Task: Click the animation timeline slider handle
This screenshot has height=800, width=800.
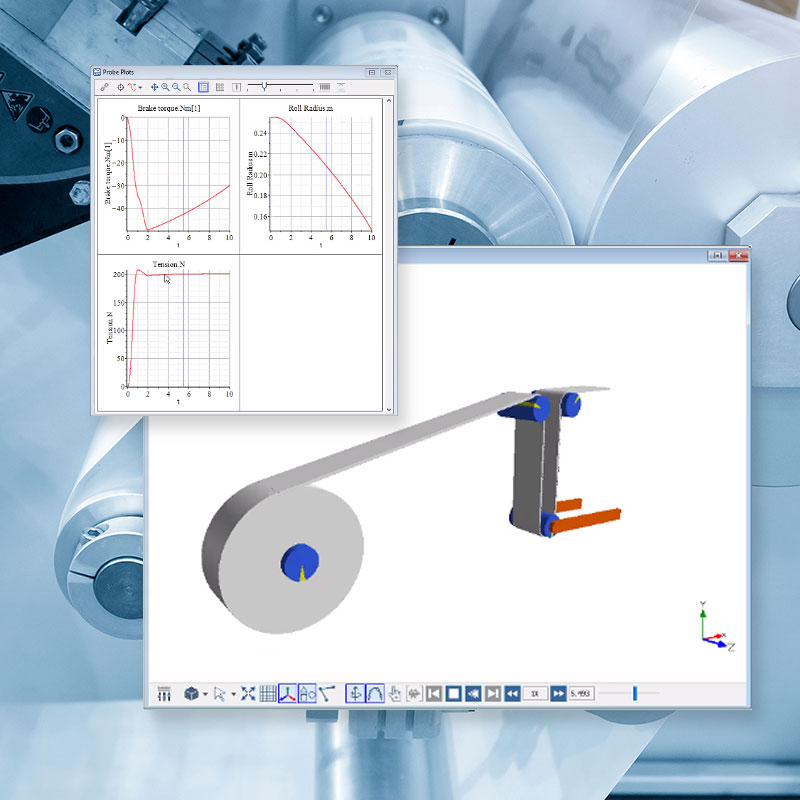Action: [x=634, y=693]
